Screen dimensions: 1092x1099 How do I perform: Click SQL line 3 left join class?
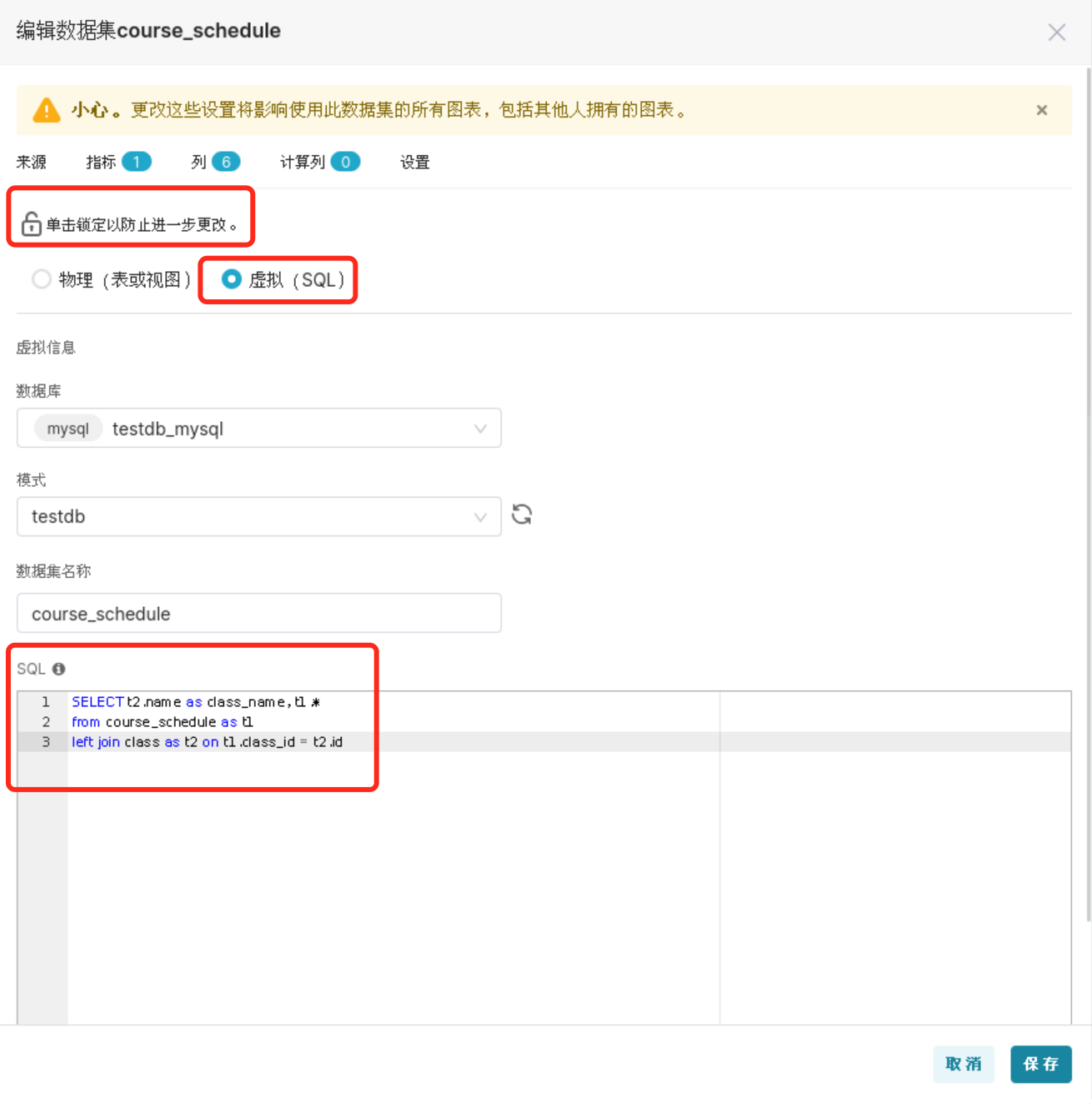pos(208,742)
